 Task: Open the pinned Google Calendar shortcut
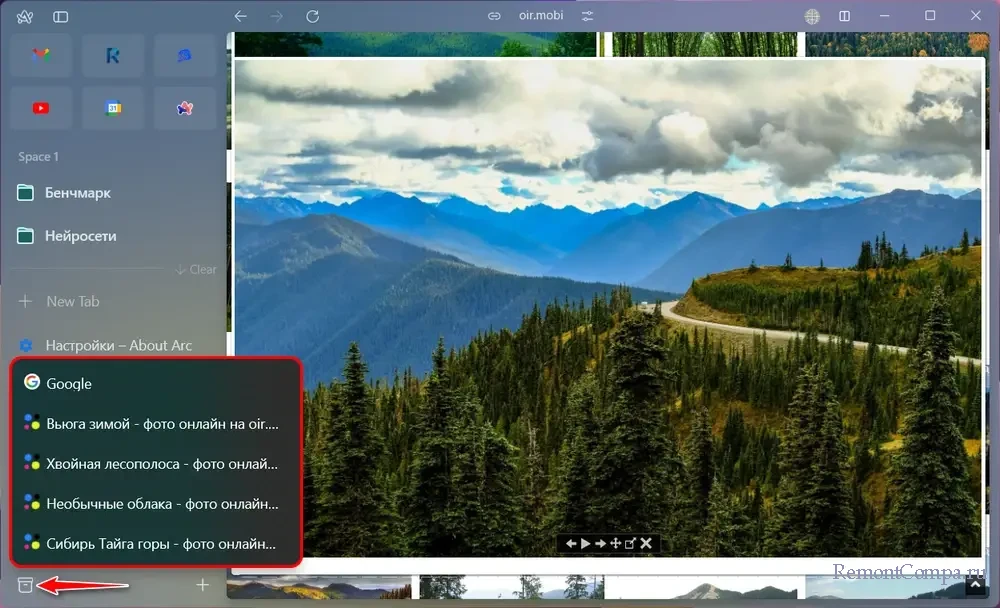pyautogui.click(x=113, y=108)
